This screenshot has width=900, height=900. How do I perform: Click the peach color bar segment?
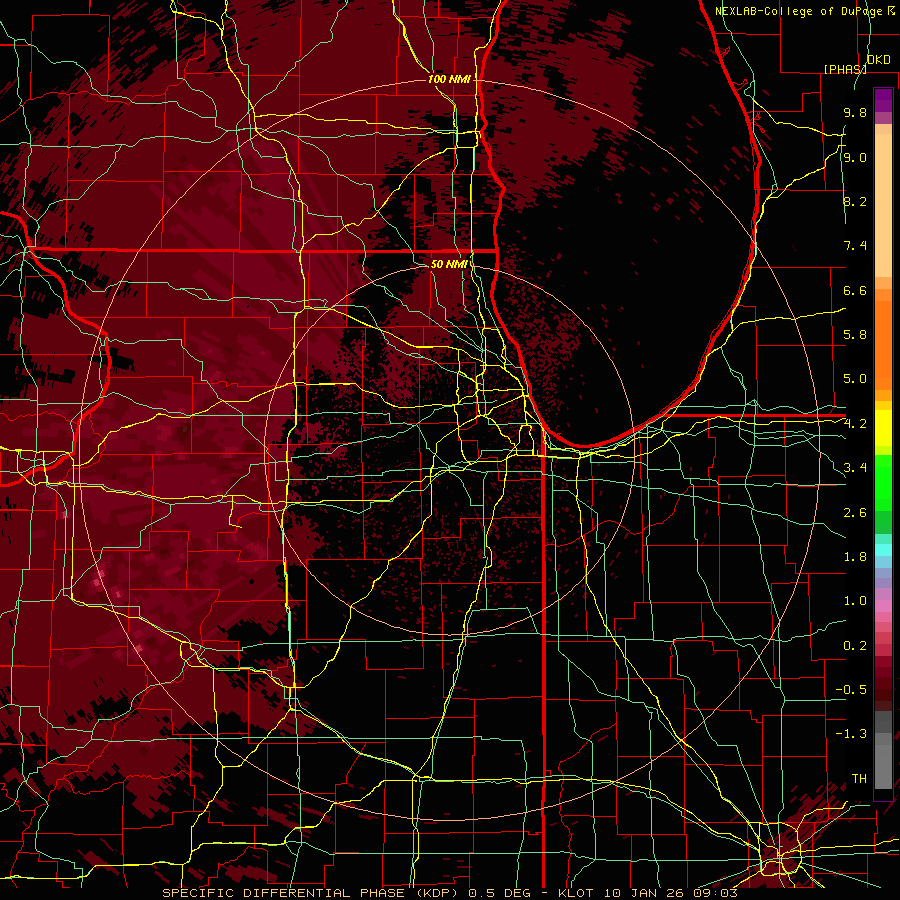pyautogui.click(x=883, y=205)
